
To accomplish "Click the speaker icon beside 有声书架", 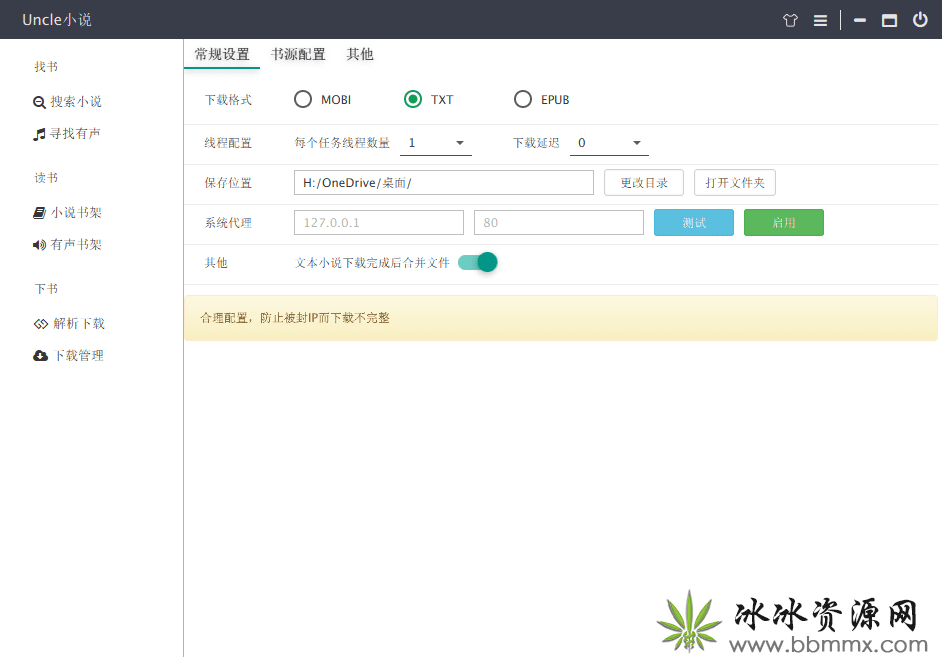I will [x=39, y=245].
